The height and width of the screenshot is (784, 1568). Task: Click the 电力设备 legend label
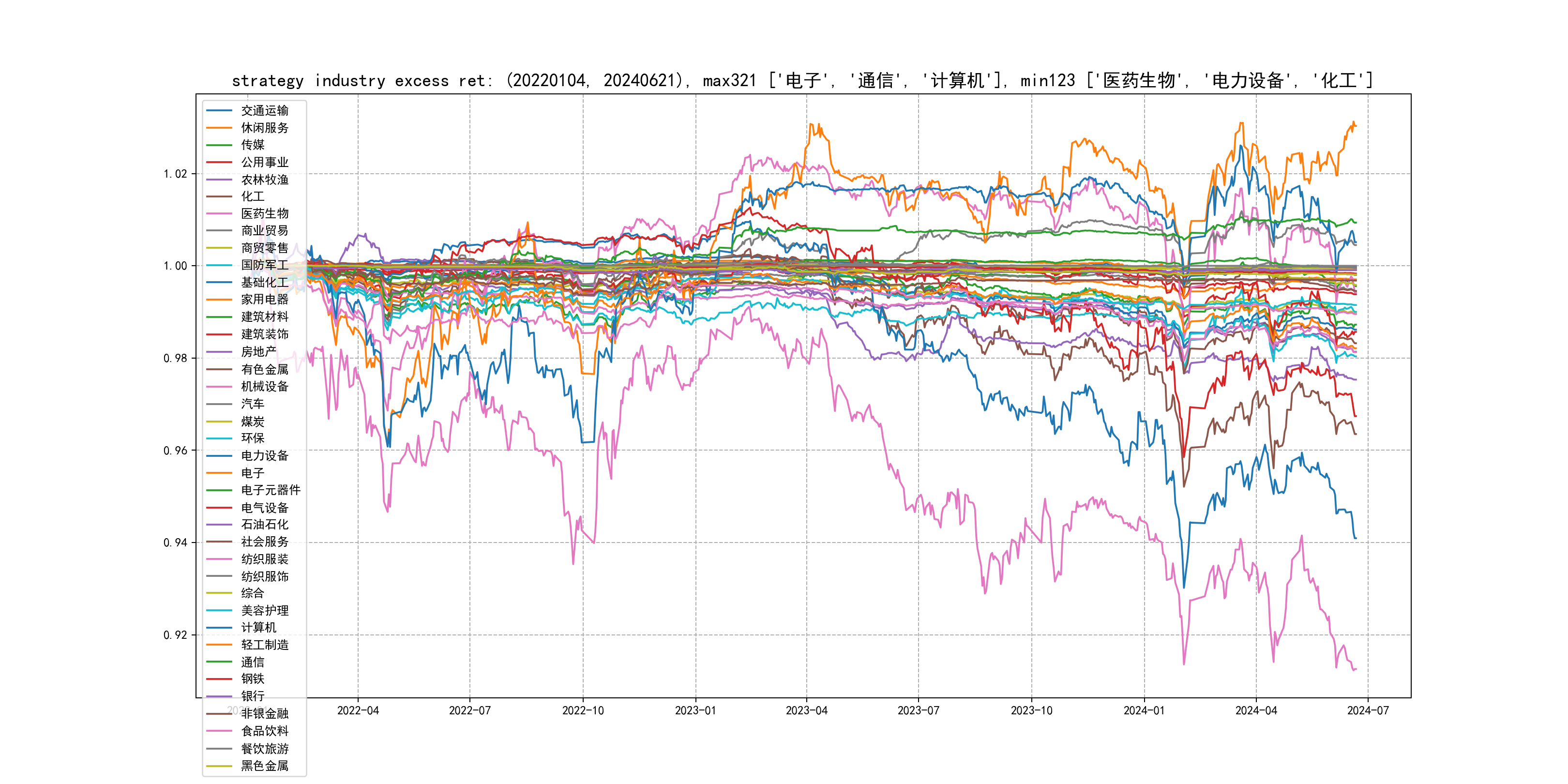click(x=264, y=455)
